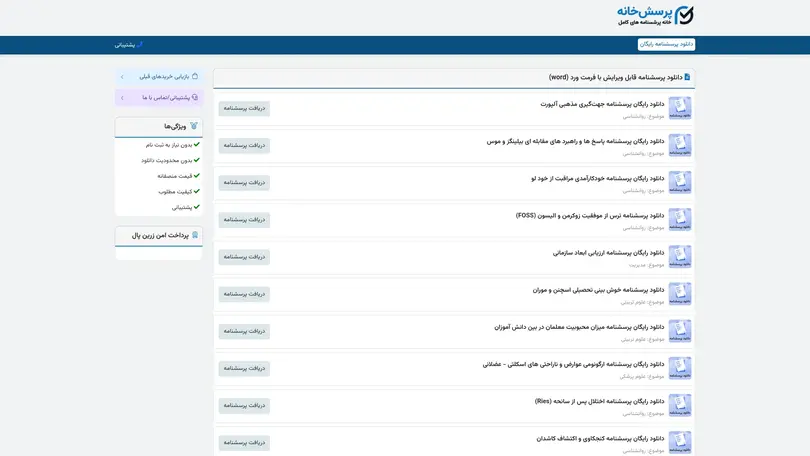The height and width of the screenshot is (456, 810).
Task: Click موضوع: علوم تربیتی under خوش بینی تحصیلی
Action: pyautogui.click(x=642, y=302)
